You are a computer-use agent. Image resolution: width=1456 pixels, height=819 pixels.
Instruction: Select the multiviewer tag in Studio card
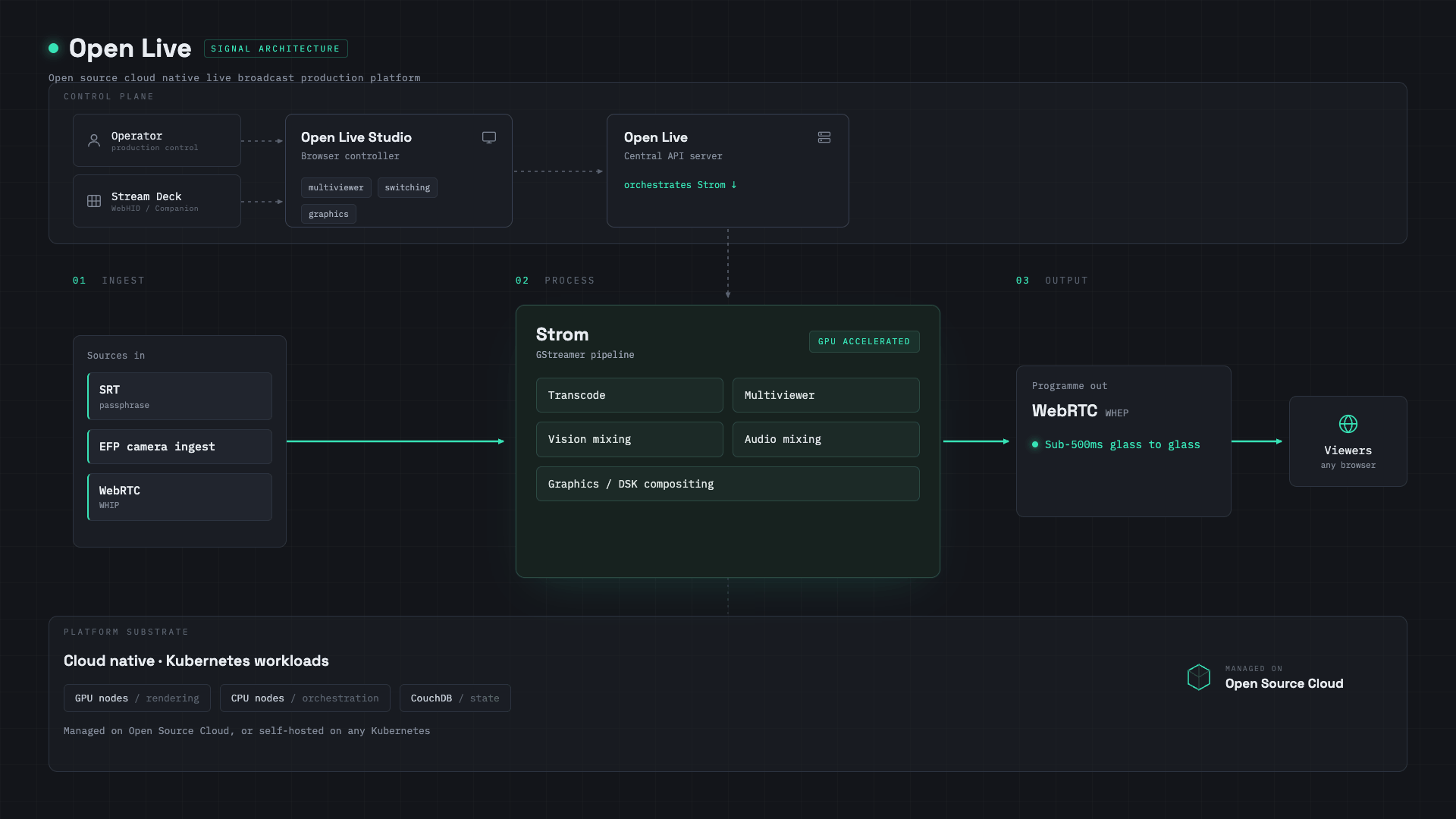pyautogui.click(x=336, y=187)
